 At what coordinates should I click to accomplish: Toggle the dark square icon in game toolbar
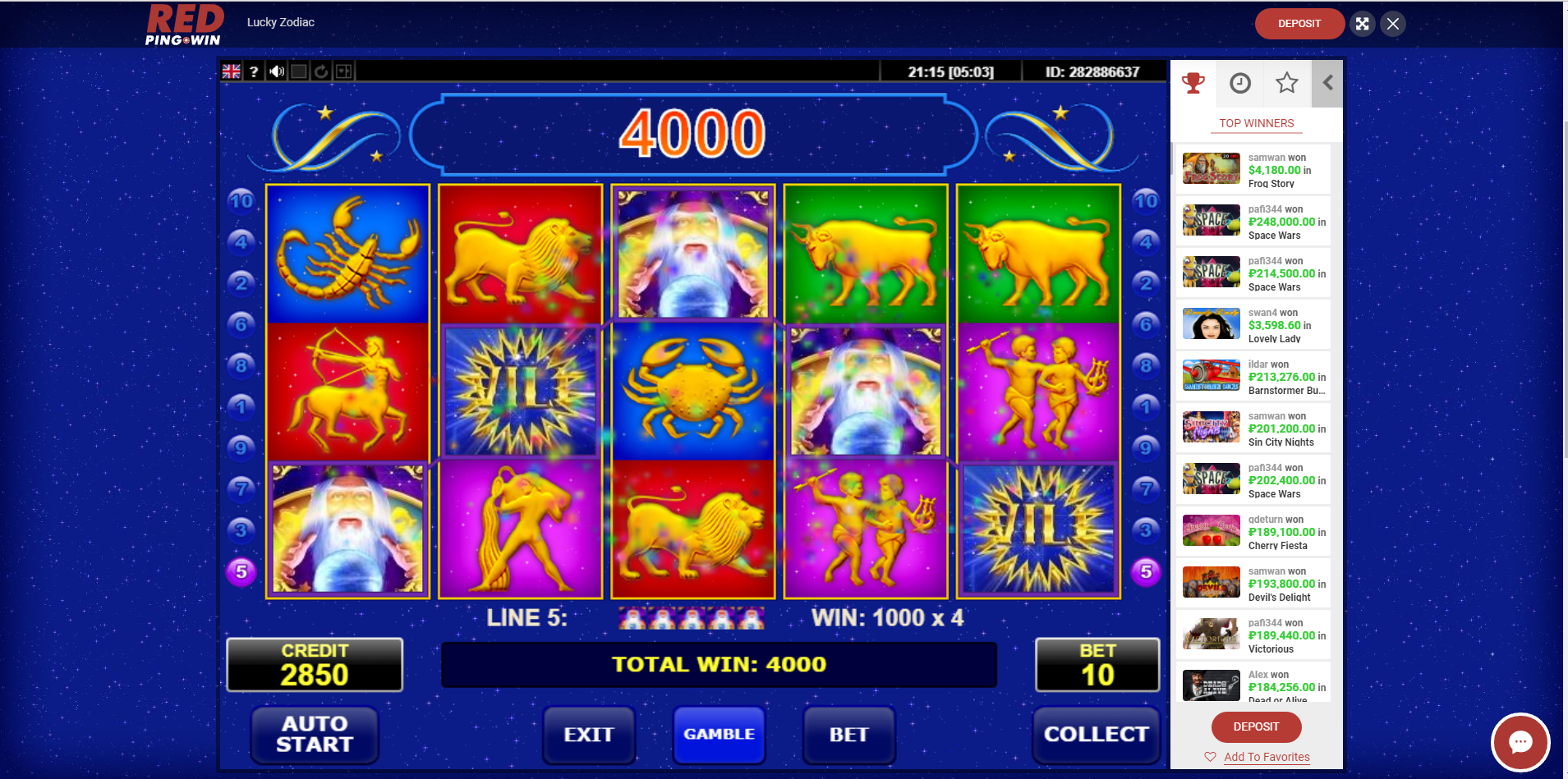299,71
